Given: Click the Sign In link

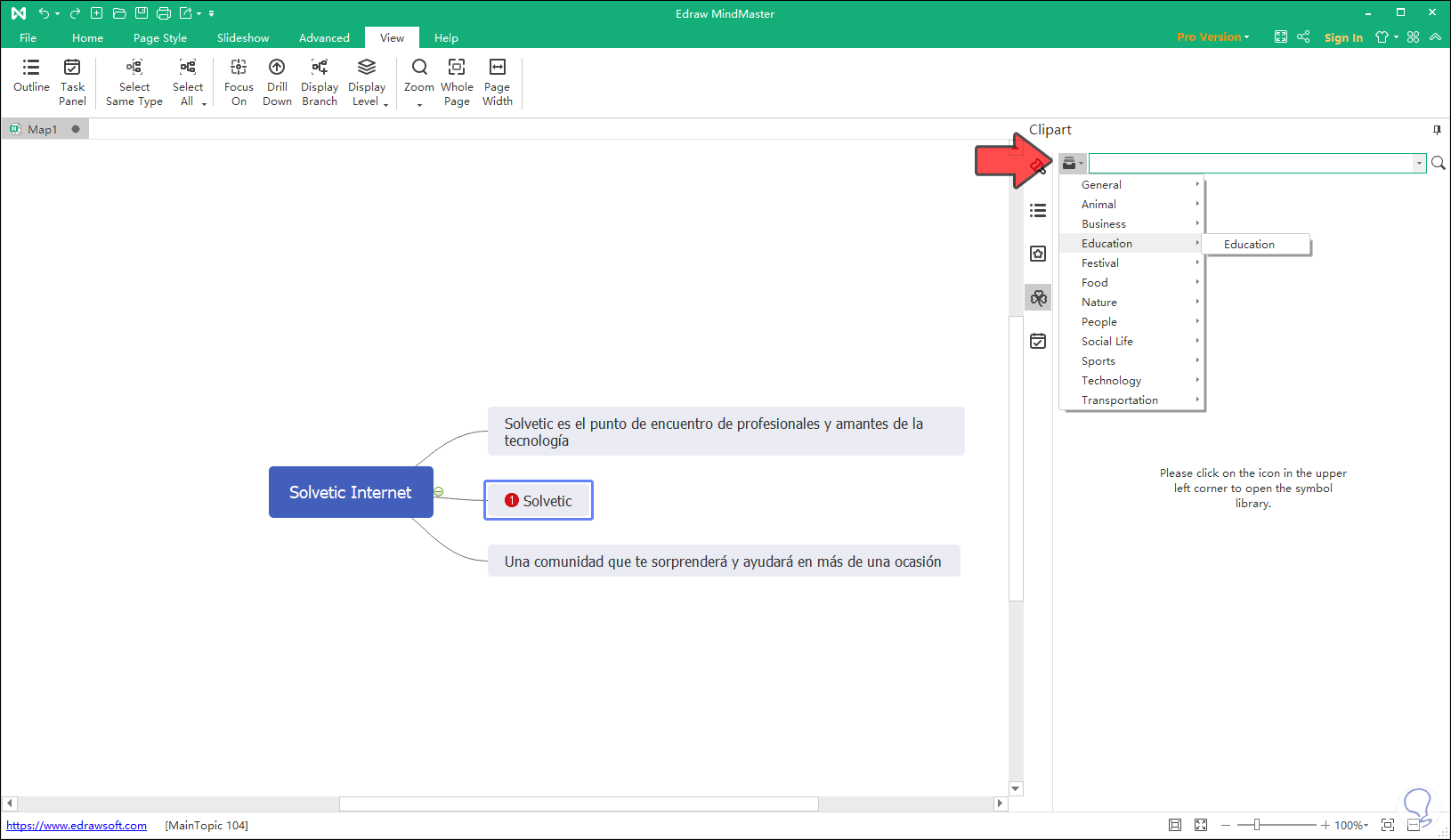Looking at the screenshot, I should click(1343, 37).
